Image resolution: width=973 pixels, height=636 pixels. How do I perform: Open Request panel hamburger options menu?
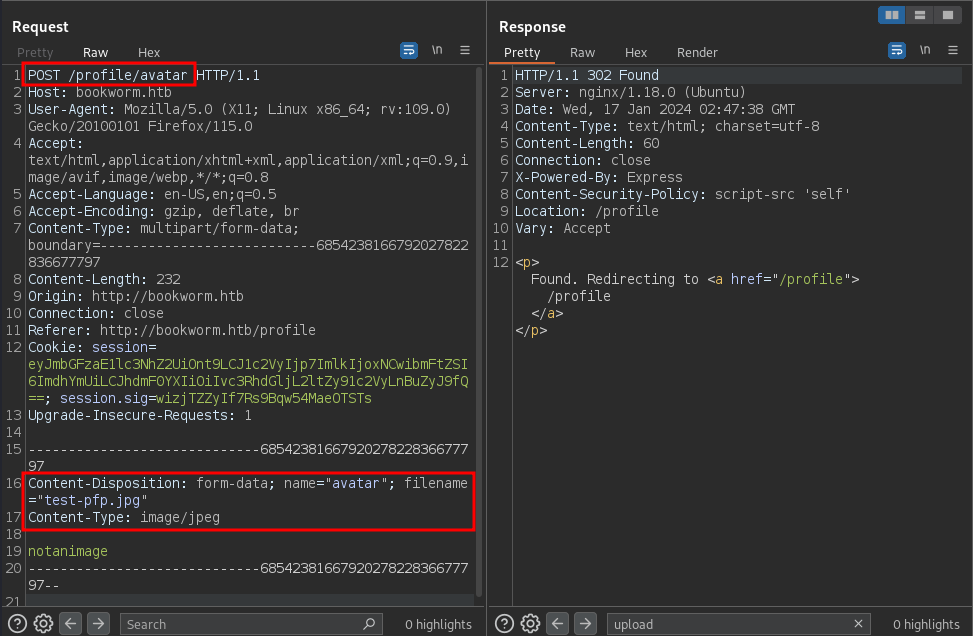click(465, 50)
